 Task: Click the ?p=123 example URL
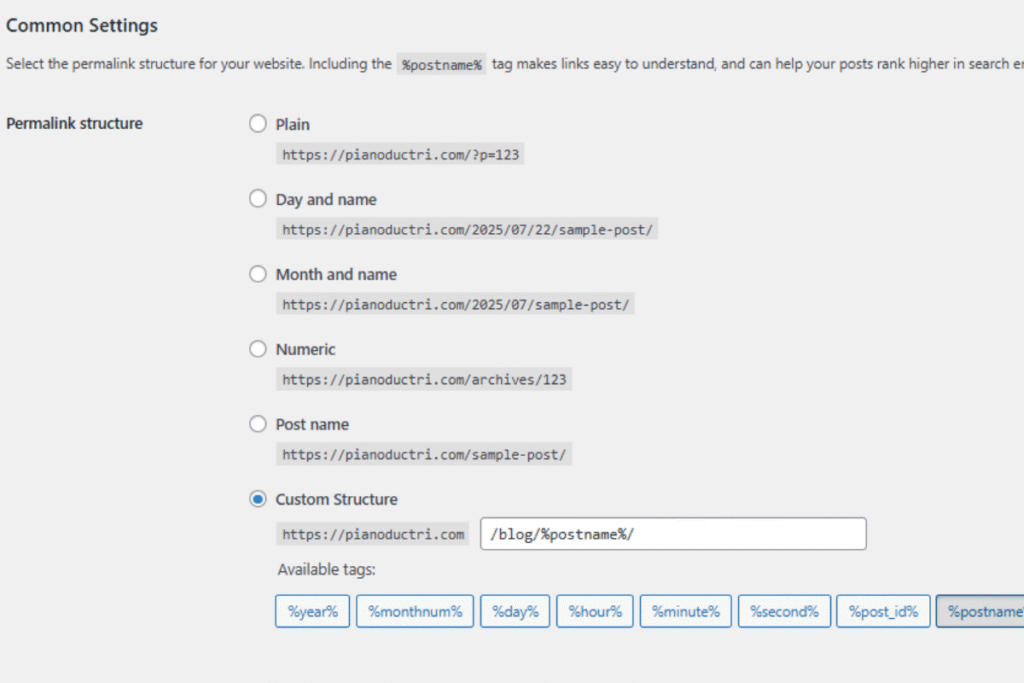[400, 155]
